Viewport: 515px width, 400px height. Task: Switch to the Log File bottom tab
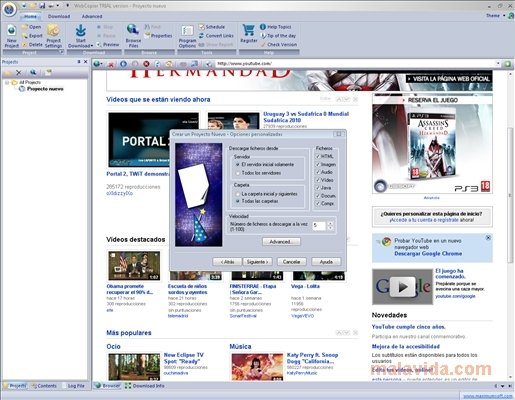pyautogui.click(x=73, y=386)
